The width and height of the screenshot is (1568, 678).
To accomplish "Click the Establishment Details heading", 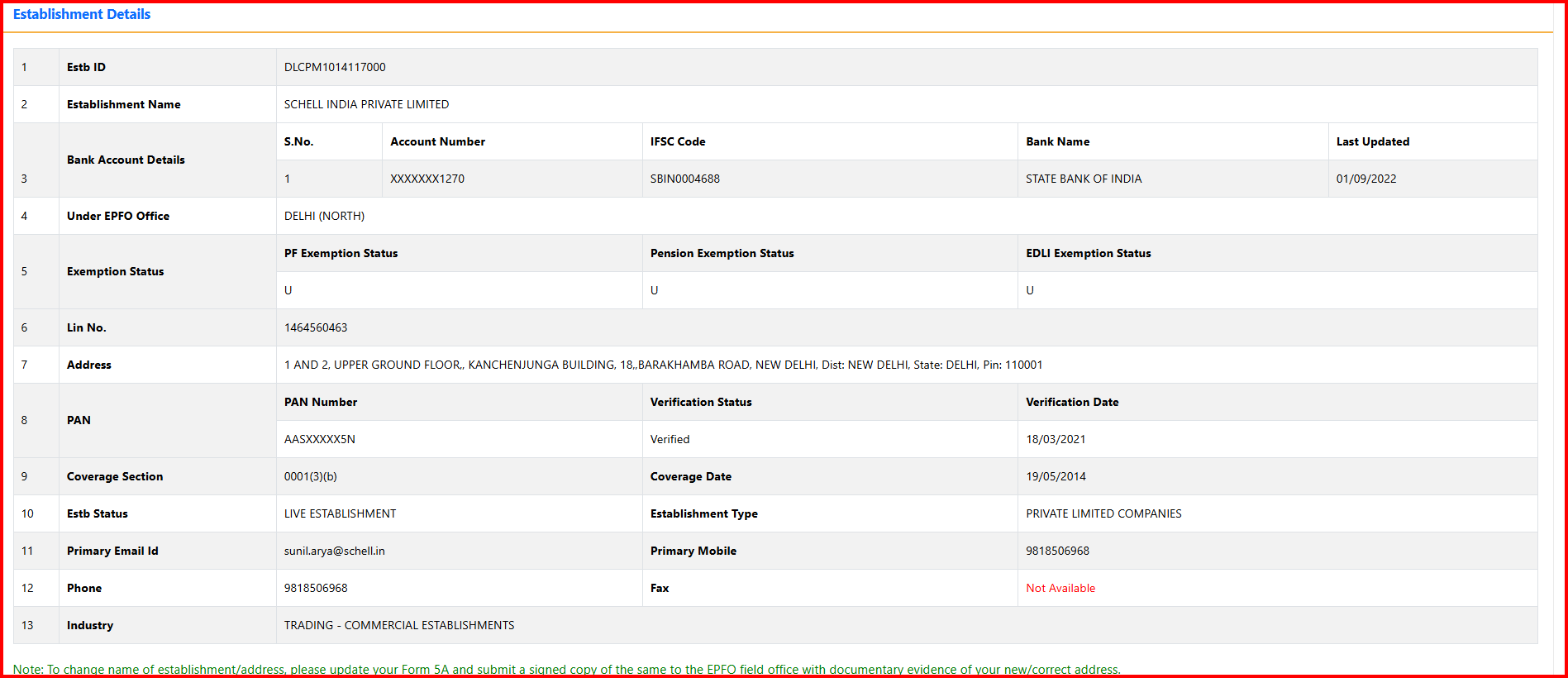I will point(82,14).
